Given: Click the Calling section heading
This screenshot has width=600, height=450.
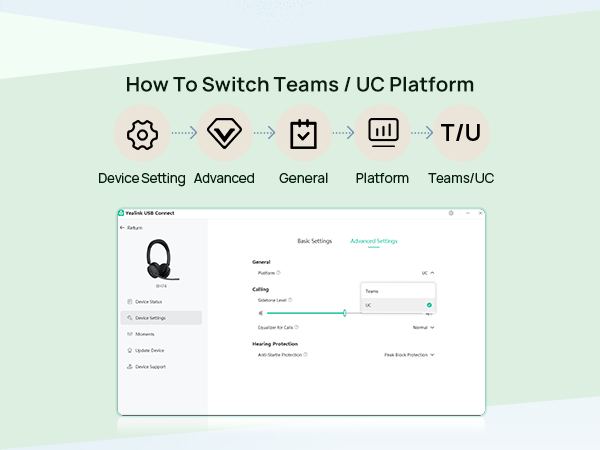Looking at the screenshot, I should [x=261, y=289].
